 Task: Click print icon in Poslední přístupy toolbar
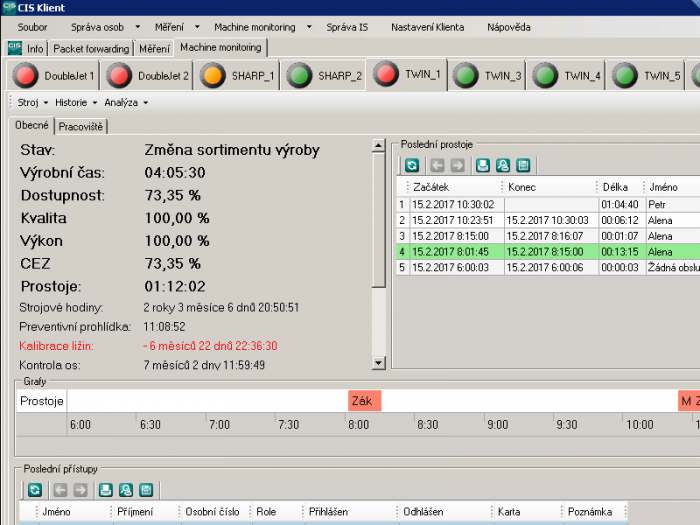tap(106, 490)
